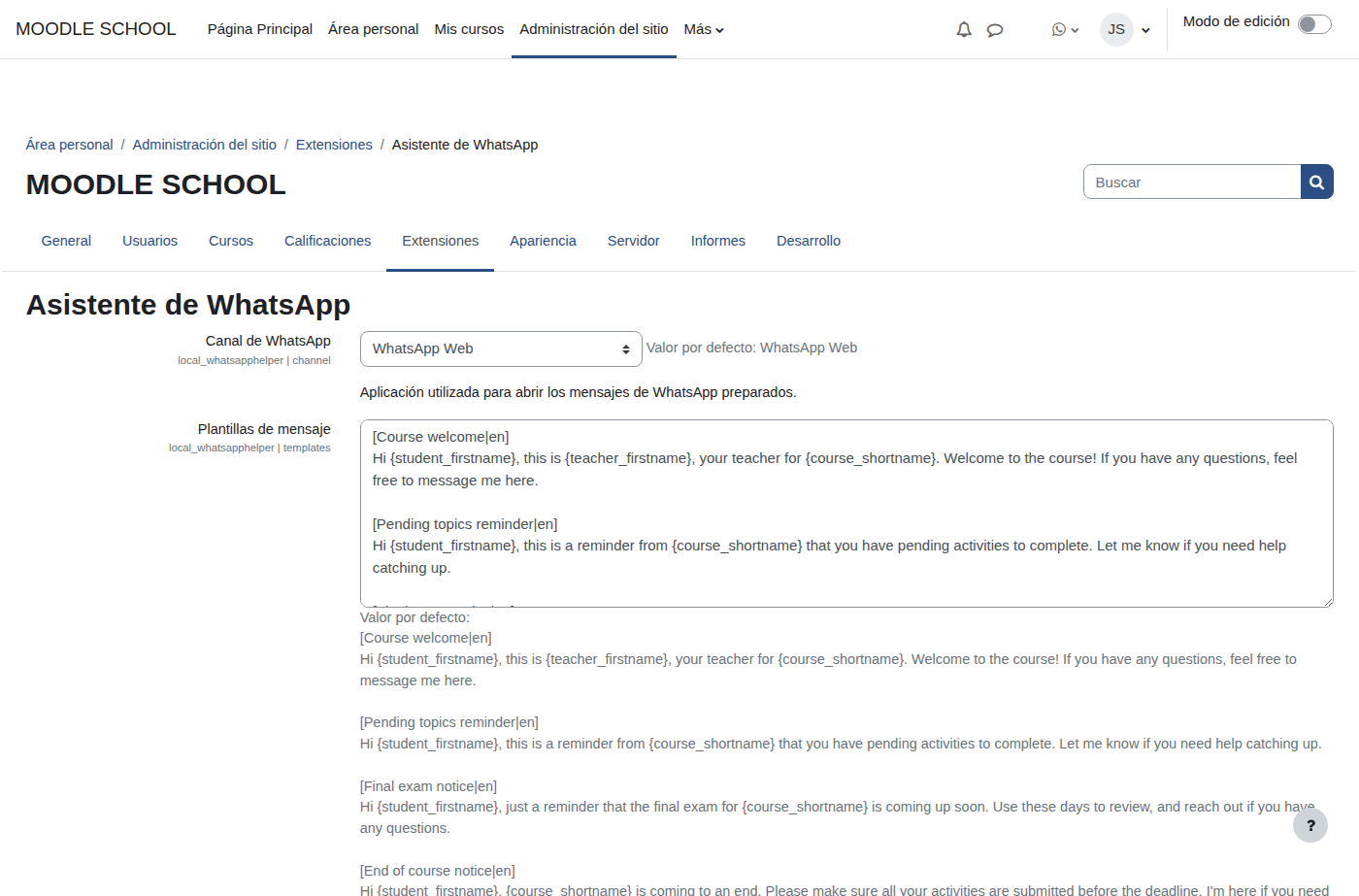Image resolution: width=1359 pixels, height=896 pixels.
Task: Open the help question mark button
Action: (x=1310, y=825)
